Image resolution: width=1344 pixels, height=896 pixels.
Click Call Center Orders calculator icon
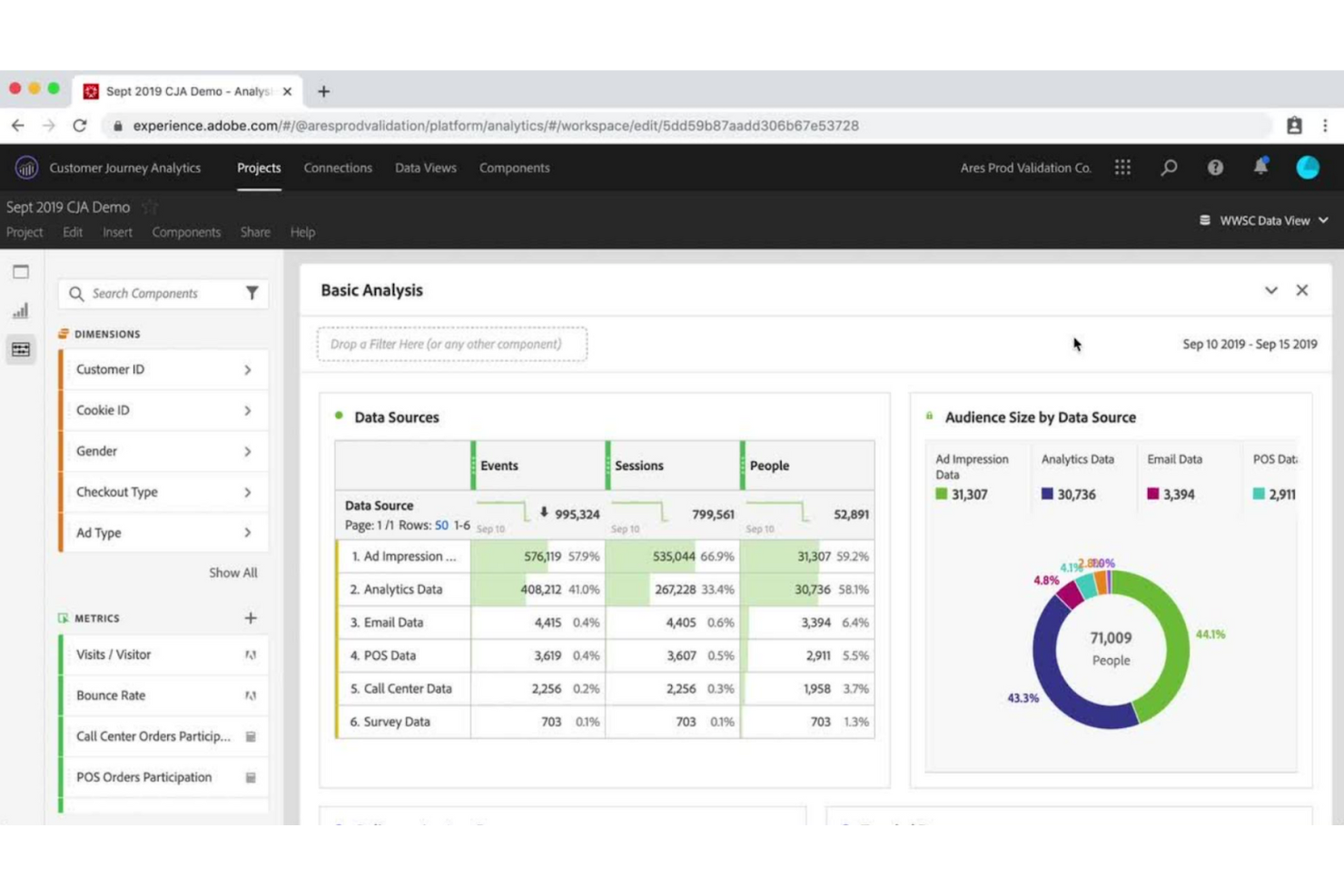coord(251,736)
